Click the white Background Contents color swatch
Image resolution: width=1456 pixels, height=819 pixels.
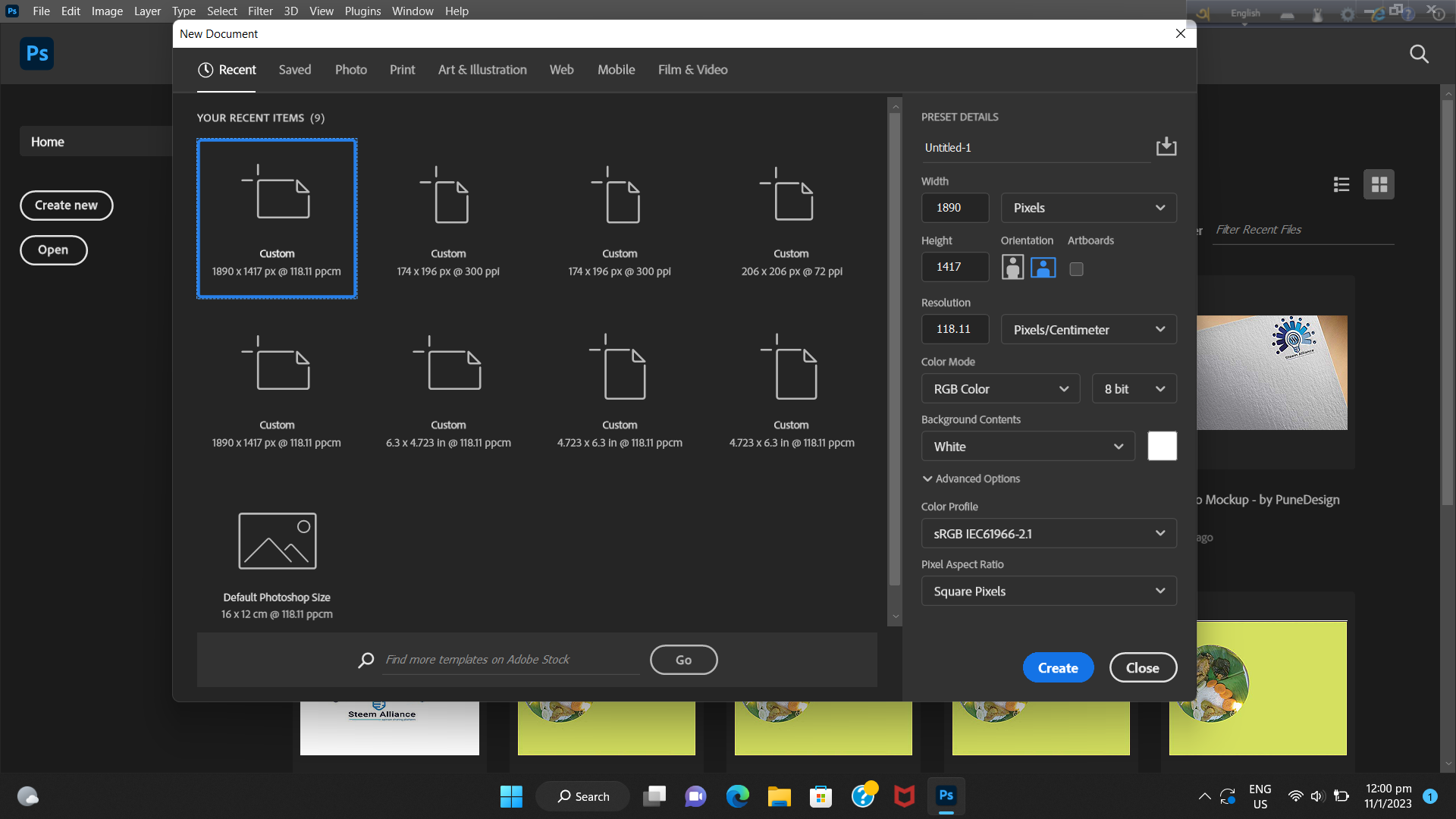(x=1162, y=446)
